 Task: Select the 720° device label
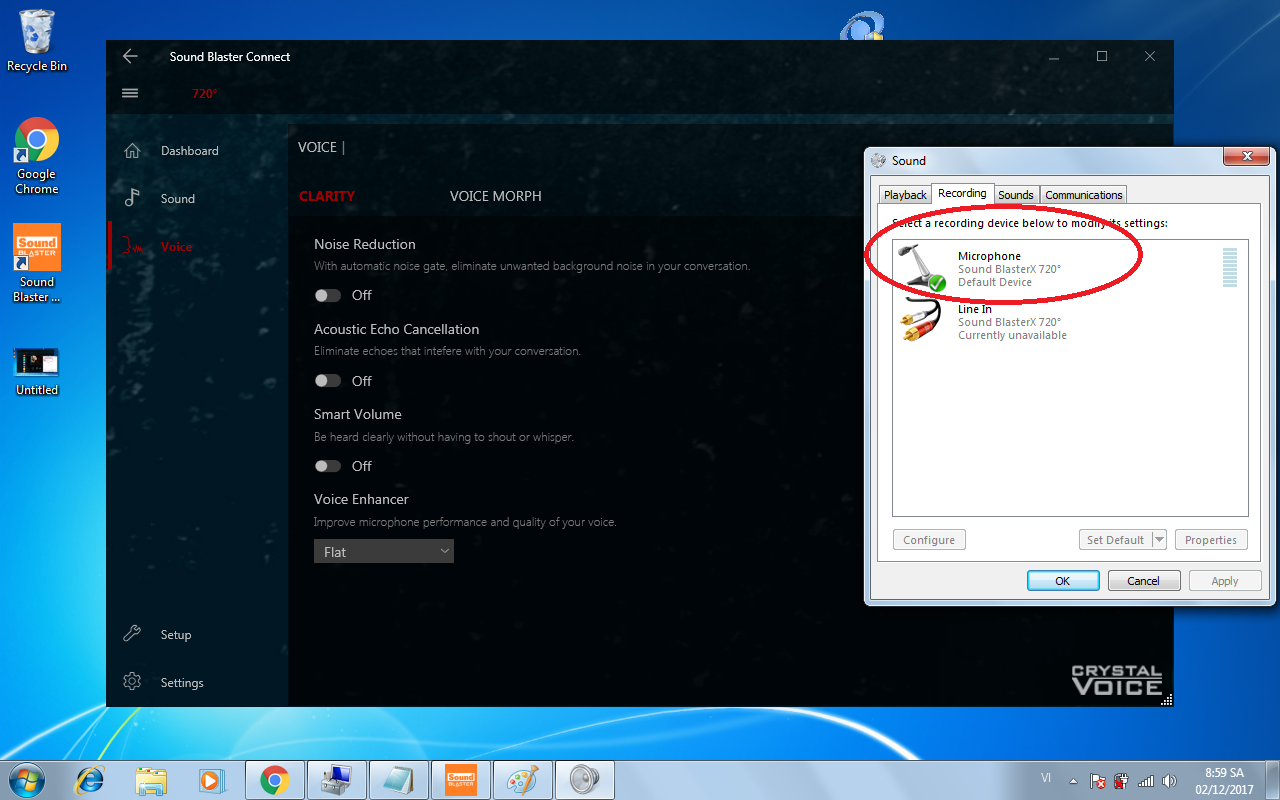coord(204,94)
